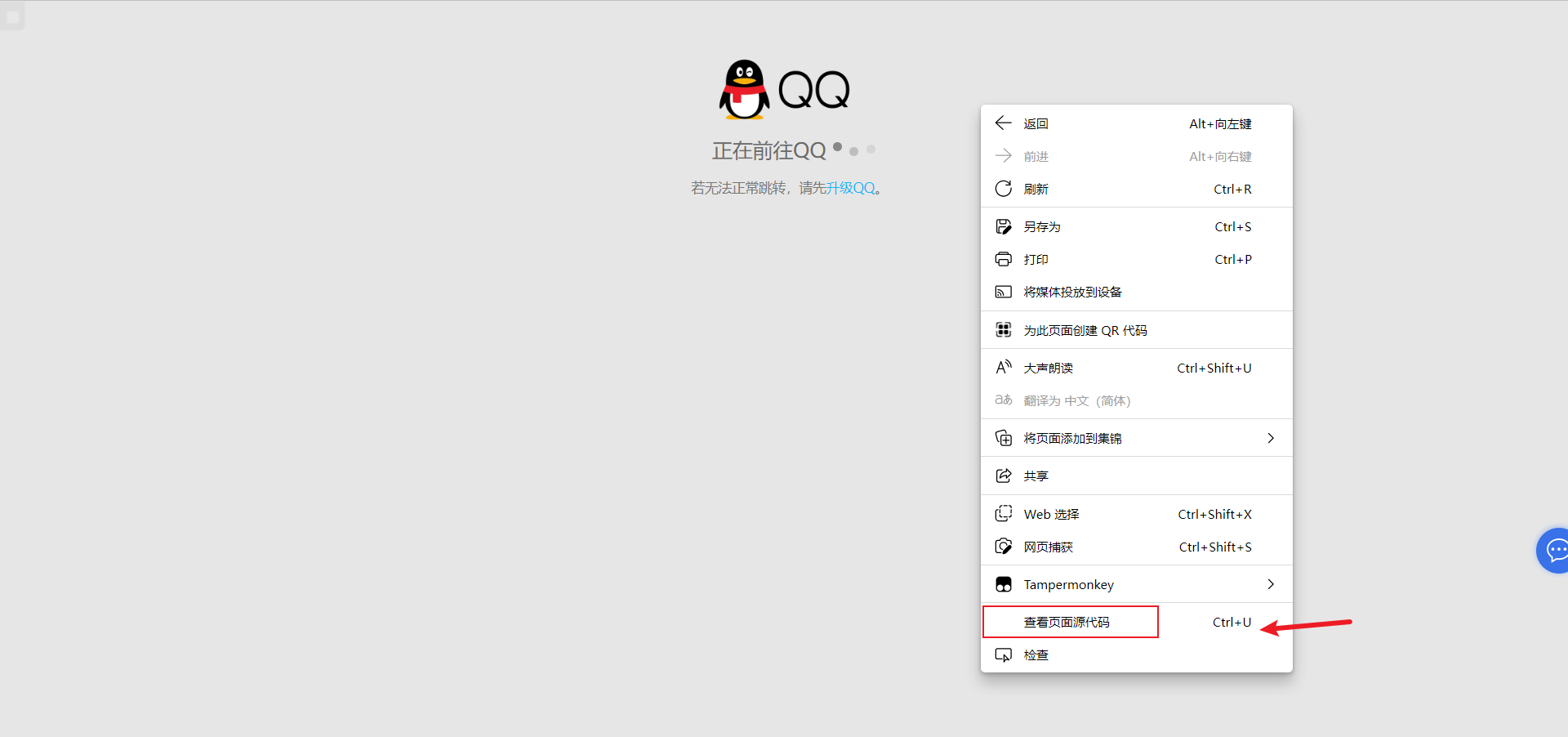Select 将媒体投放到设备 entry
1568x737 pixels.
(x=1136, y=292)
